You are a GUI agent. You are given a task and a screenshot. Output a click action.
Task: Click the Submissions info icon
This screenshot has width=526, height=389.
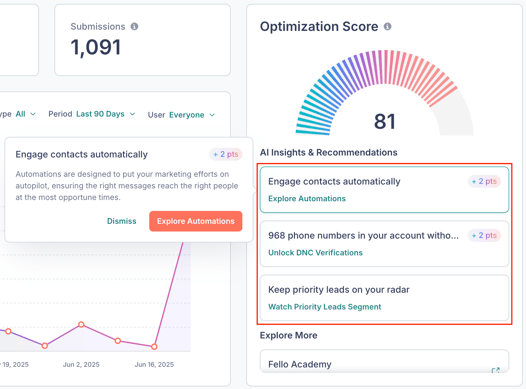[134, 26]
